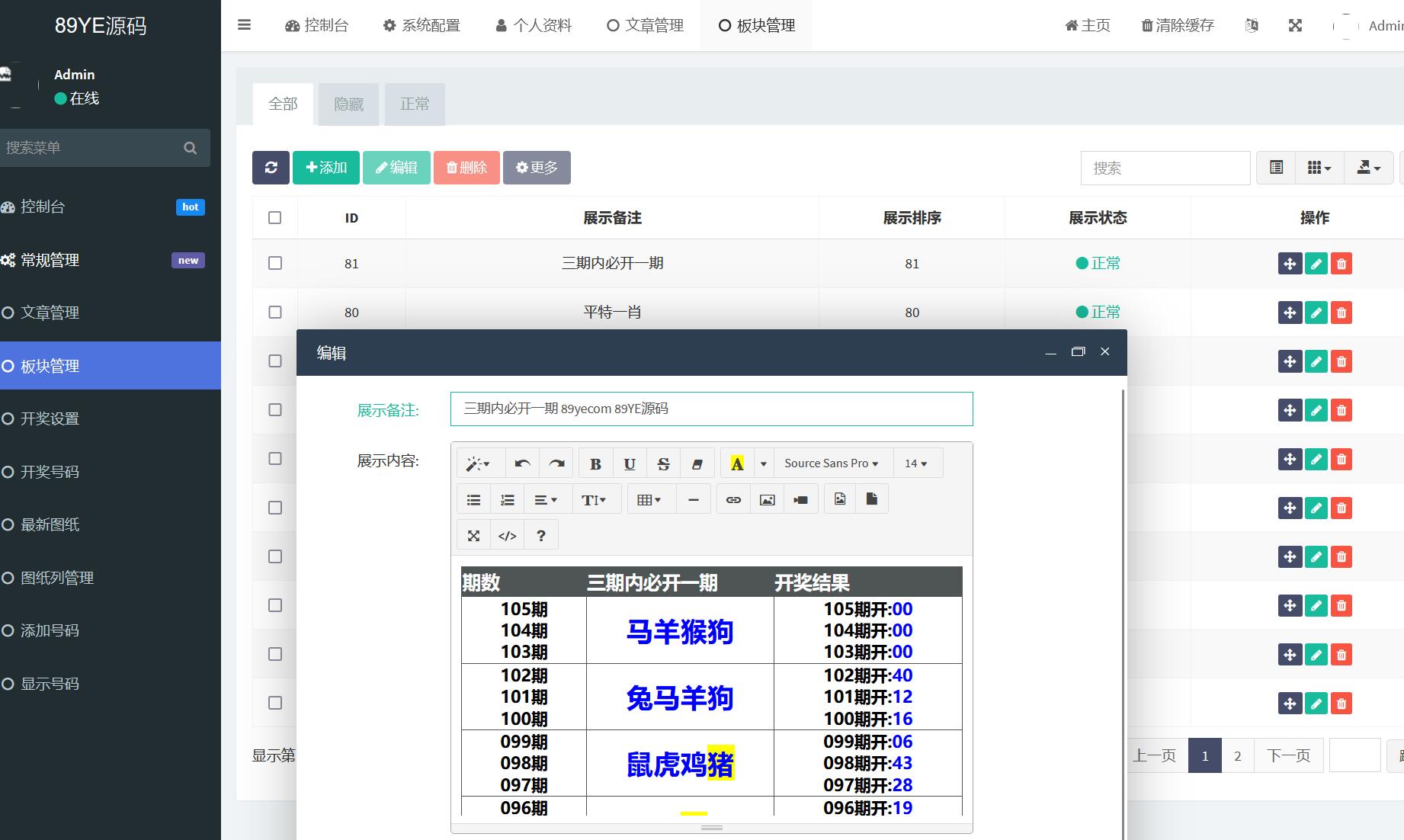Click 清除缓存 in the top bar
Screen dimensions: 1404x840
1178,25
